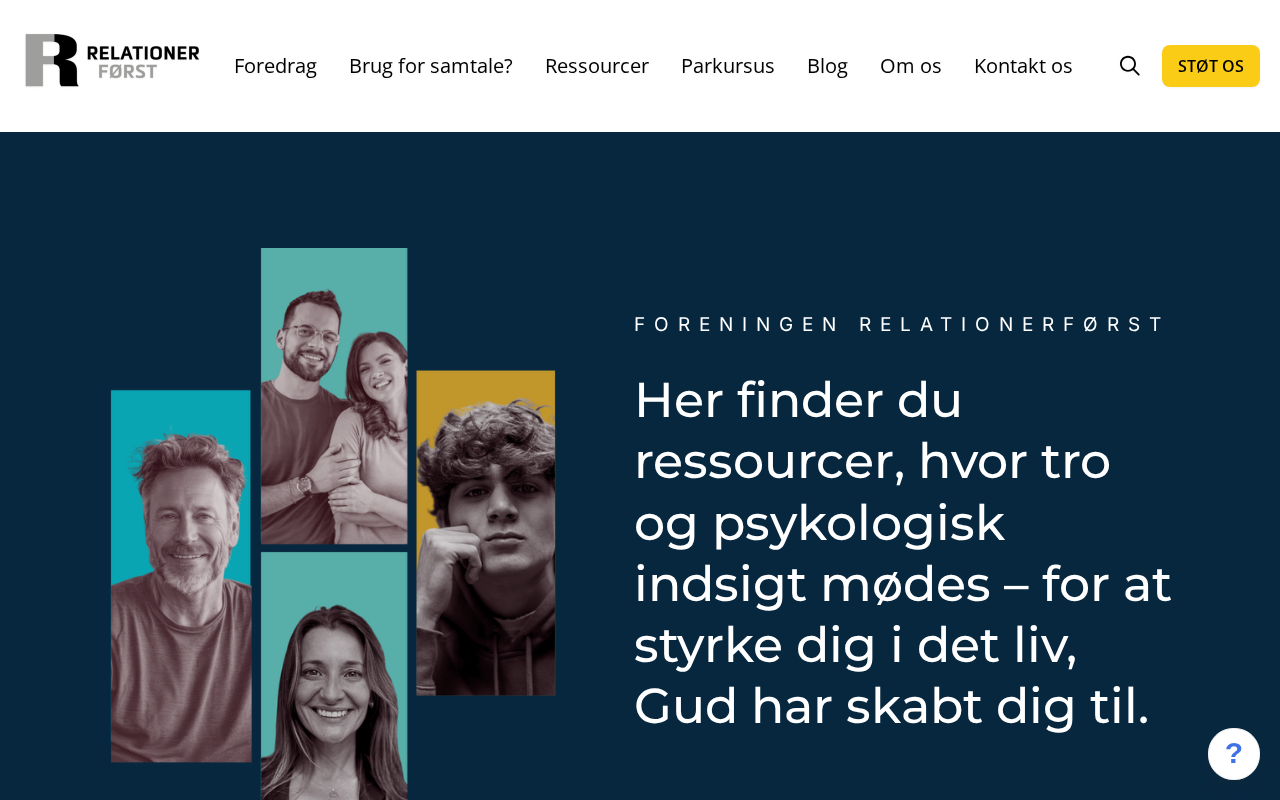Click the older bearded man photo

(181, 576)
